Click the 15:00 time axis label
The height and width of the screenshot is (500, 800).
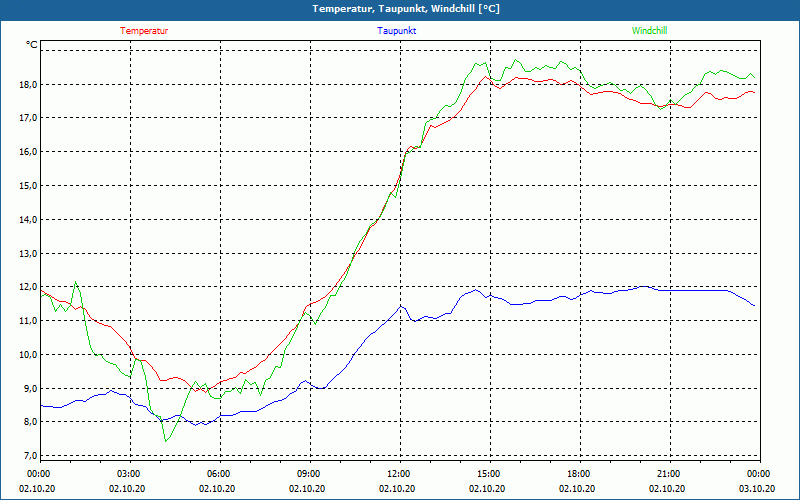[490, 474]
